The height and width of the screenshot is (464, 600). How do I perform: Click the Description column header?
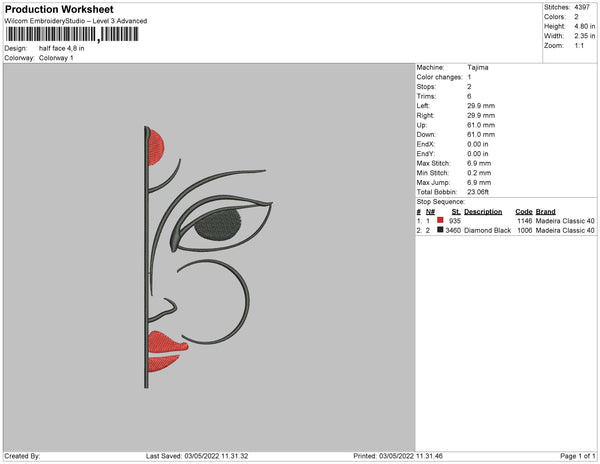coord(483,212)
